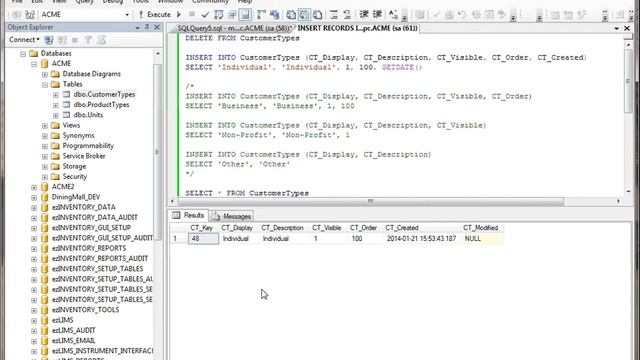This screenshot has width=640, height=360.
Task: Refresh the Object Explorer tree
Action: 101,40
